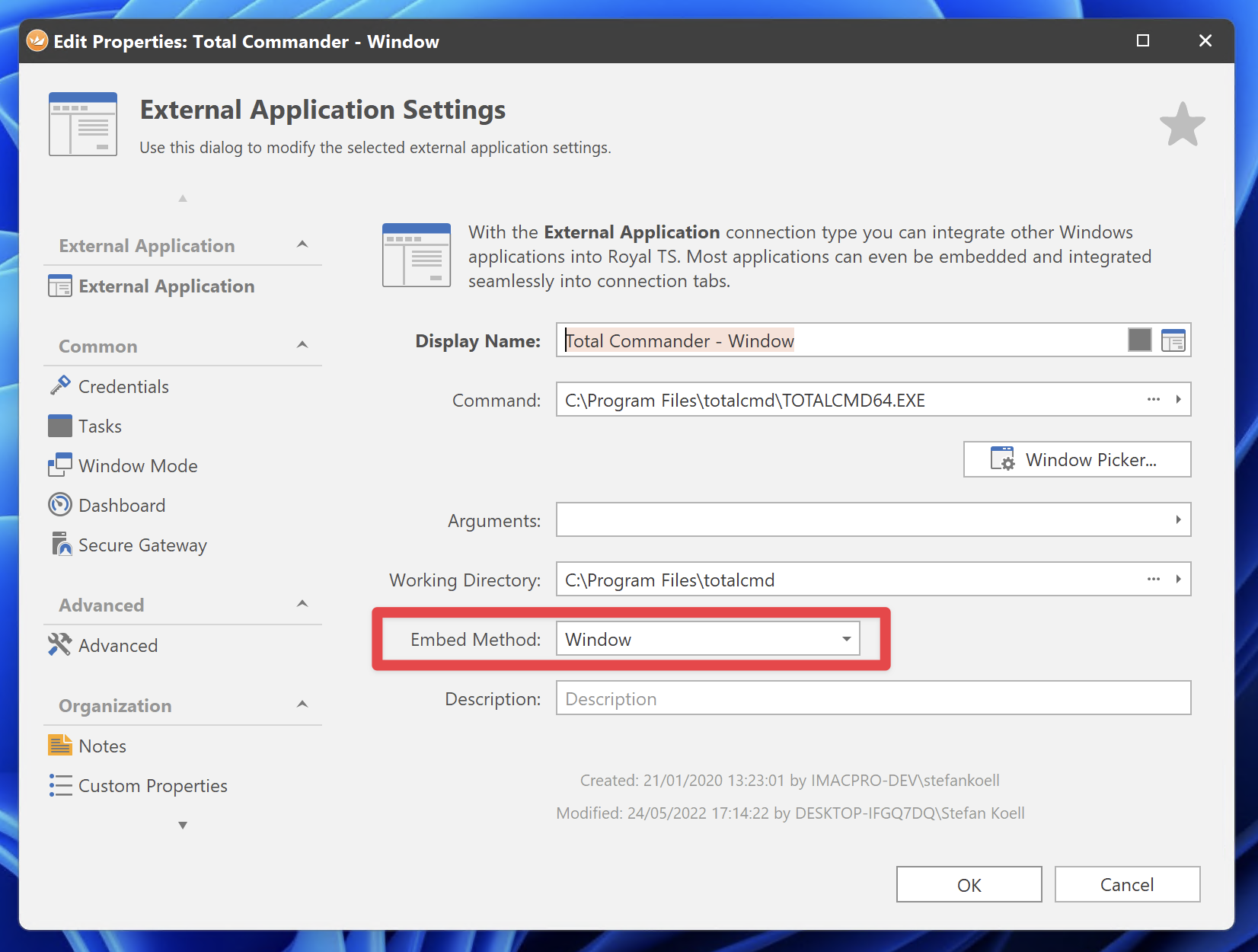Open the Dashboard settings page
The height and width of the screenshot is (952, 1258).
pos(121,506)
